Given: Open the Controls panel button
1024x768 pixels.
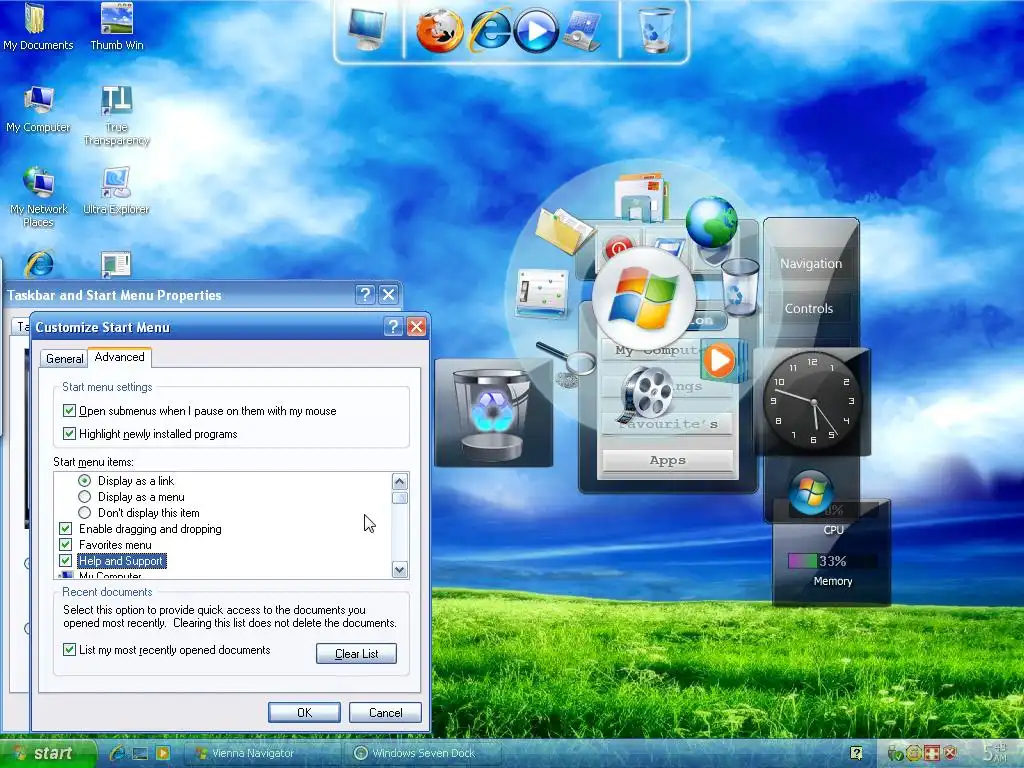Looking at the screenshot, I should [809, 309].
